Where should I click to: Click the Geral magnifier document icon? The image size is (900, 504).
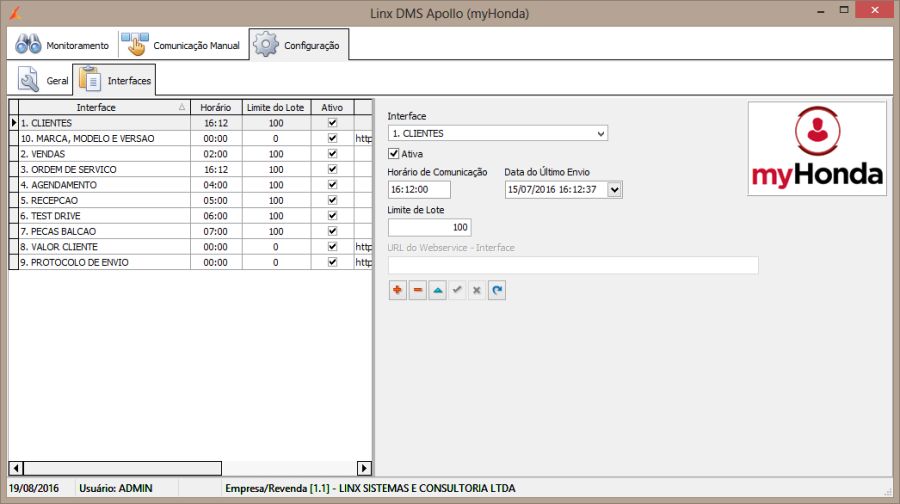pyautogui.click(x=28, y=80)
